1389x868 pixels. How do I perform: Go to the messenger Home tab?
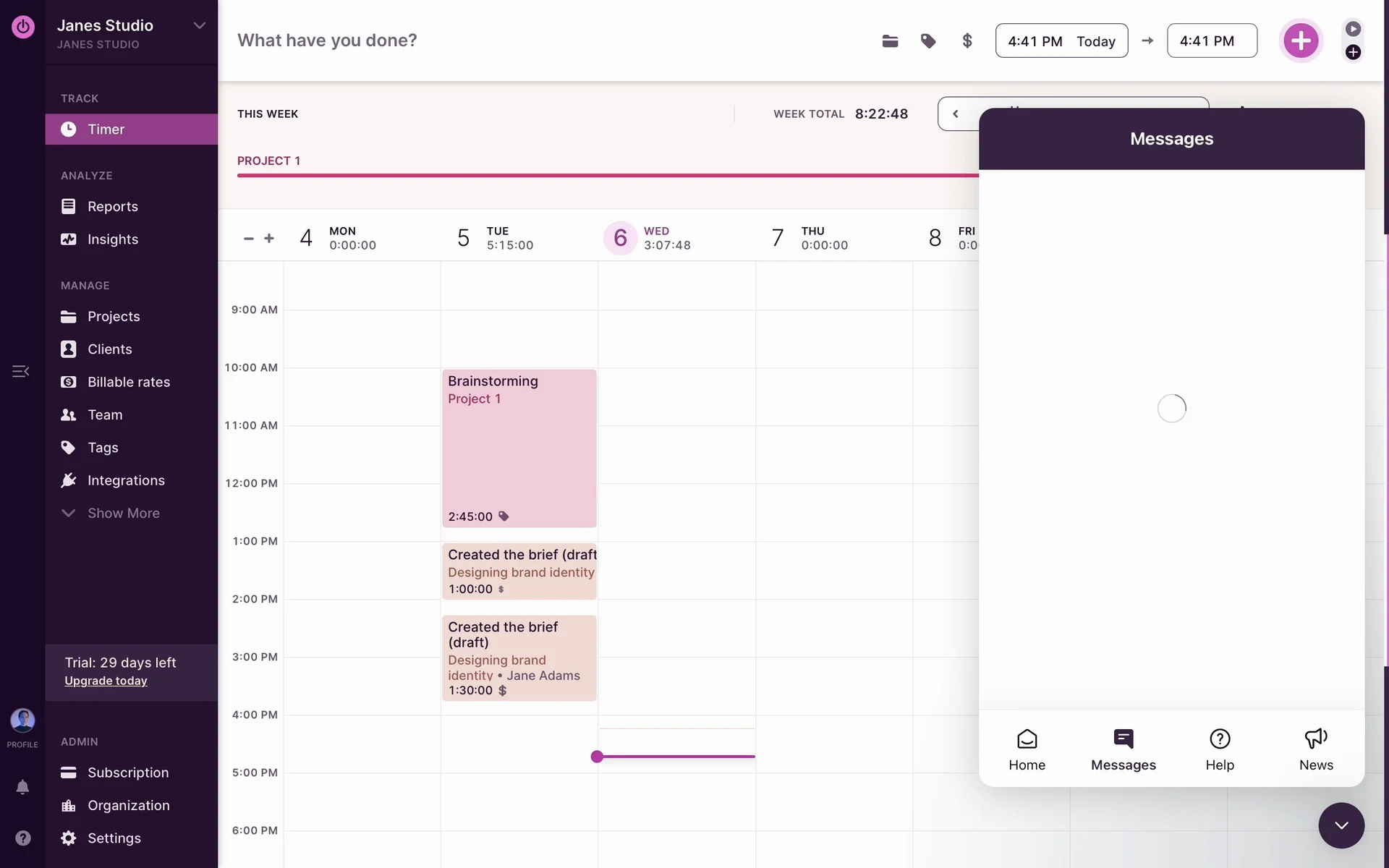click(1027, 749)
